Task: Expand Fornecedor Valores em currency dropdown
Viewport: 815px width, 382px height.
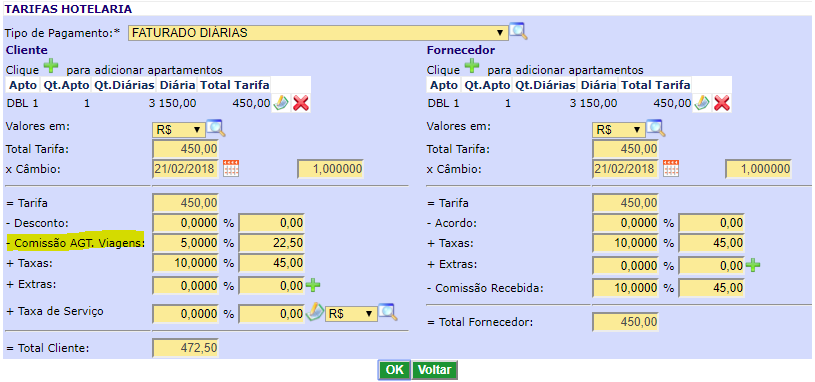Action: point(619,130)
